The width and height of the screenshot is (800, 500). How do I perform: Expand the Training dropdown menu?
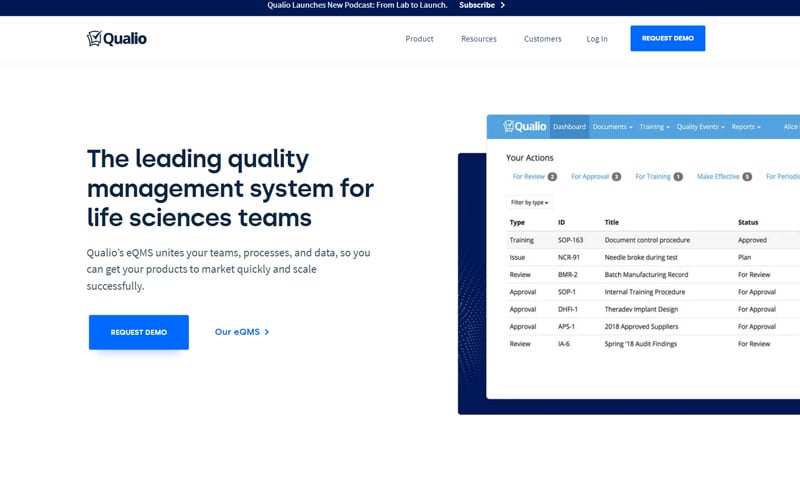pos(655,127)
